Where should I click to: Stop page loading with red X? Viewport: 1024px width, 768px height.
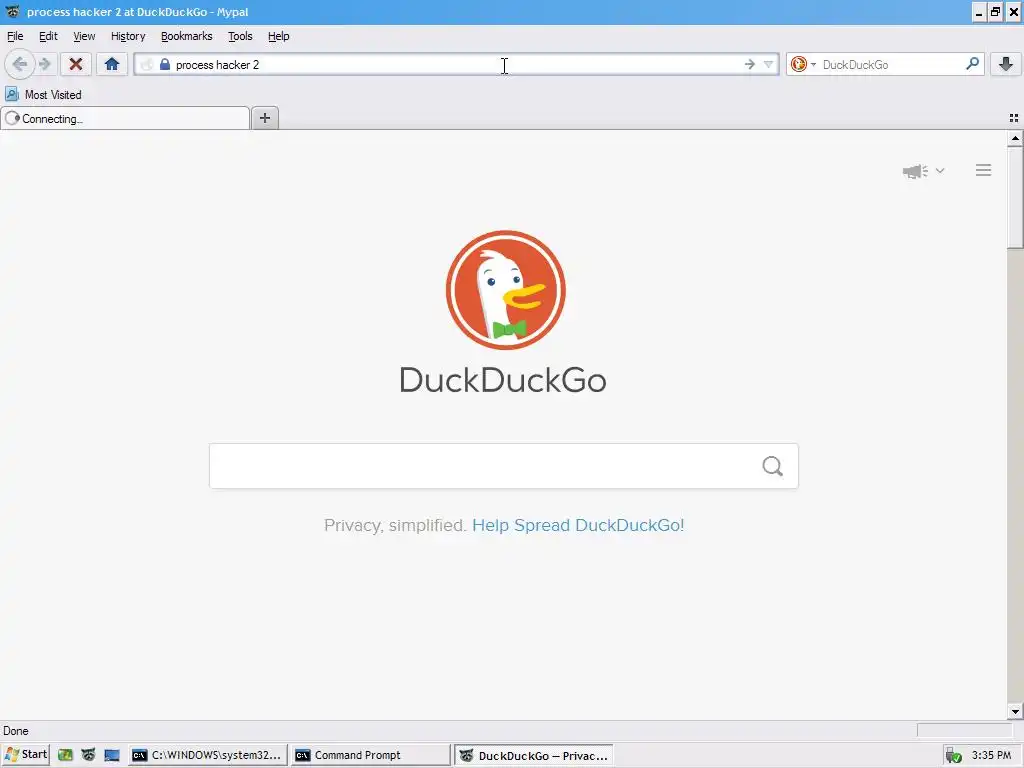click(76, 64)
